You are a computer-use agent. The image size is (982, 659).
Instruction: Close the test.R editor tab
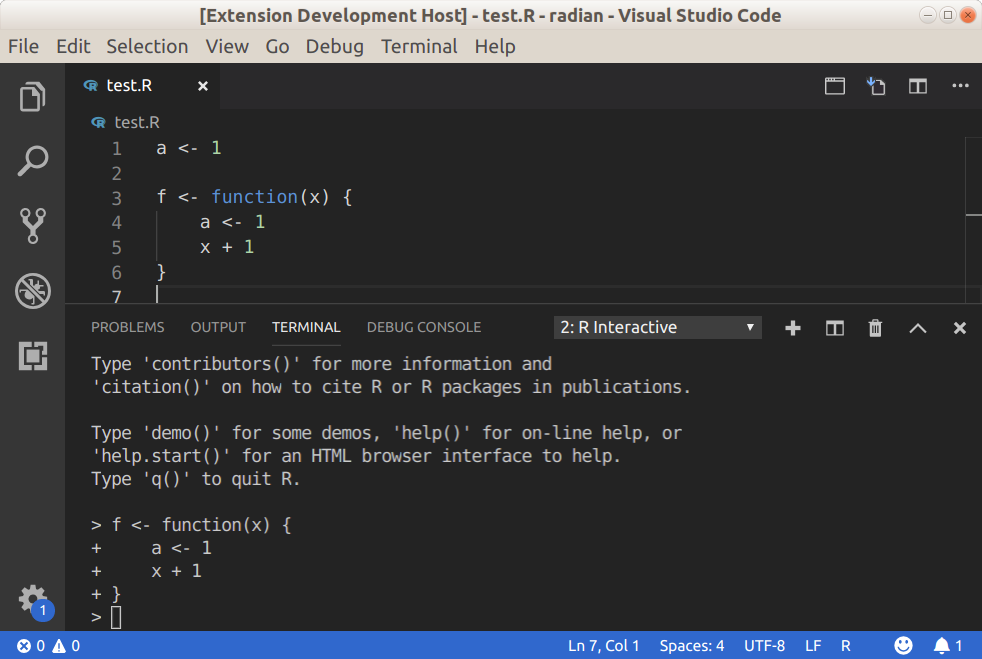pos(203,86)
